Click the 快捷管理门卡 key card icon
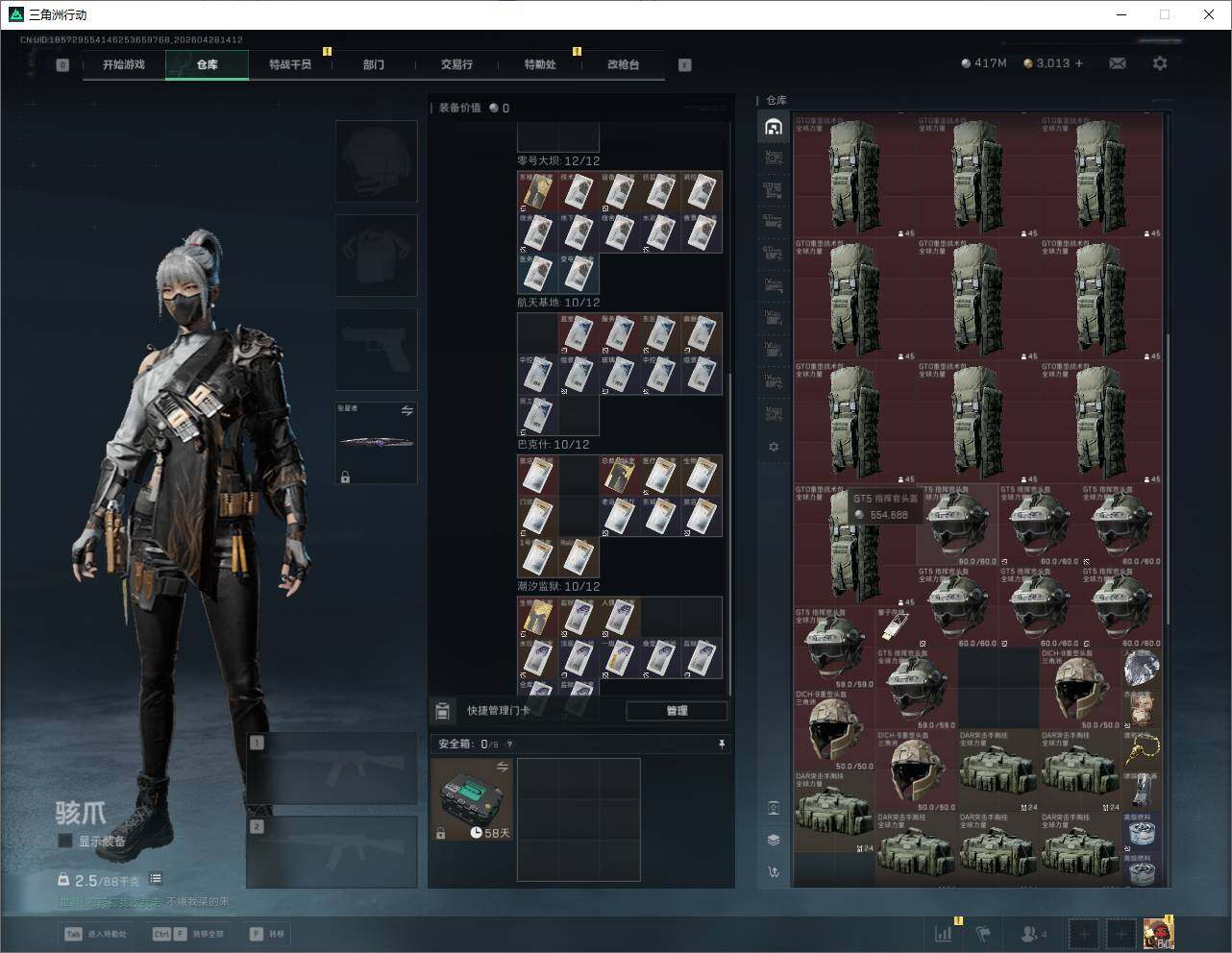1232x953 pixels. 443,711
